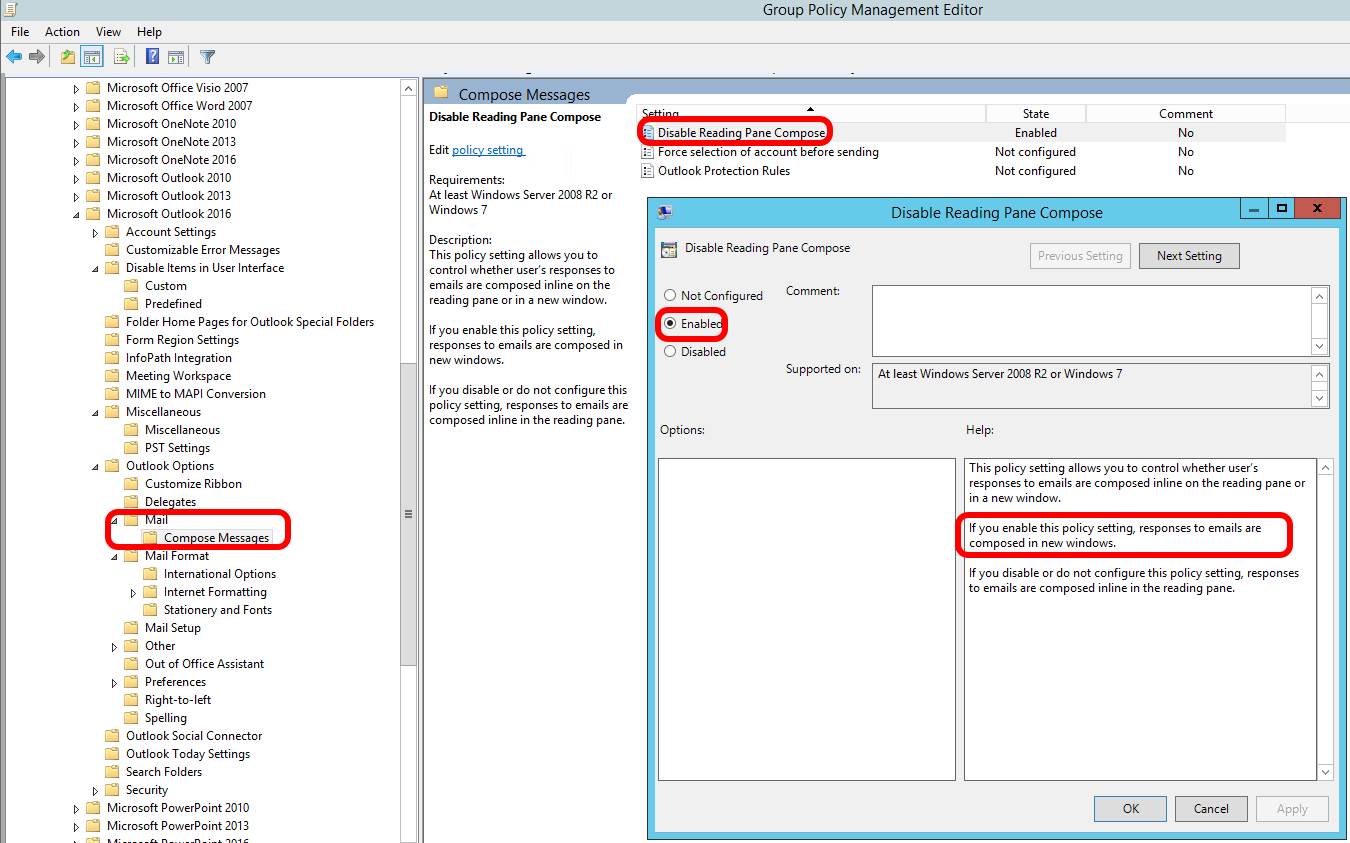The height and width of the screenshot is (843, 1350).
Task: Expand the Internet Formatting tree node
Action: point(133,593)
